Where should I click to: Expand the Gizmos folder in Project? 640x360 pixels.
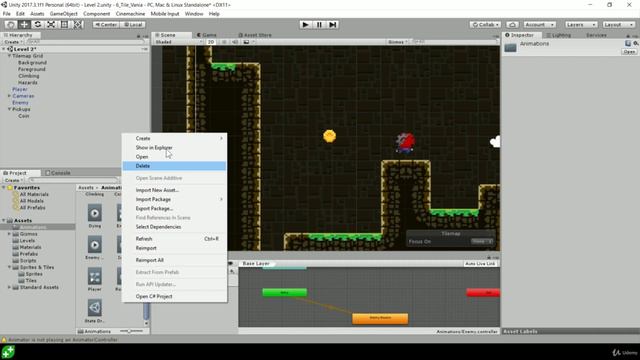(9, 234)
